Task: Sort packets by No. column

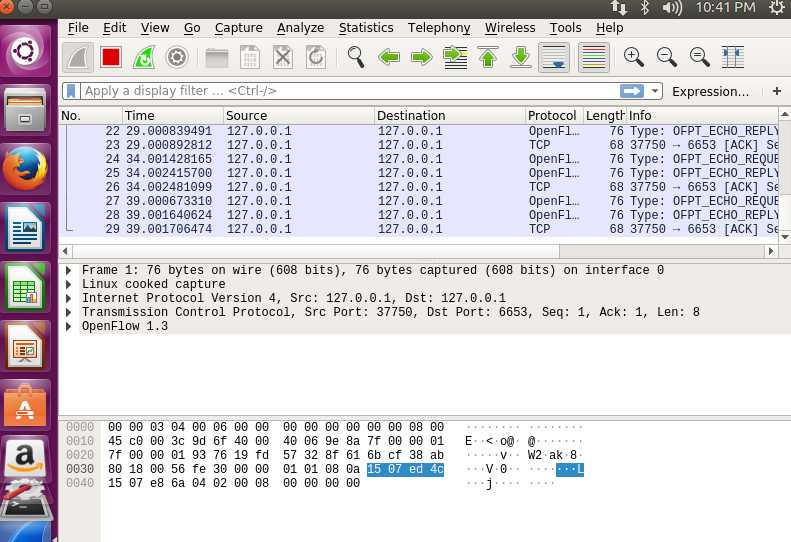Action: coord(91,116)
